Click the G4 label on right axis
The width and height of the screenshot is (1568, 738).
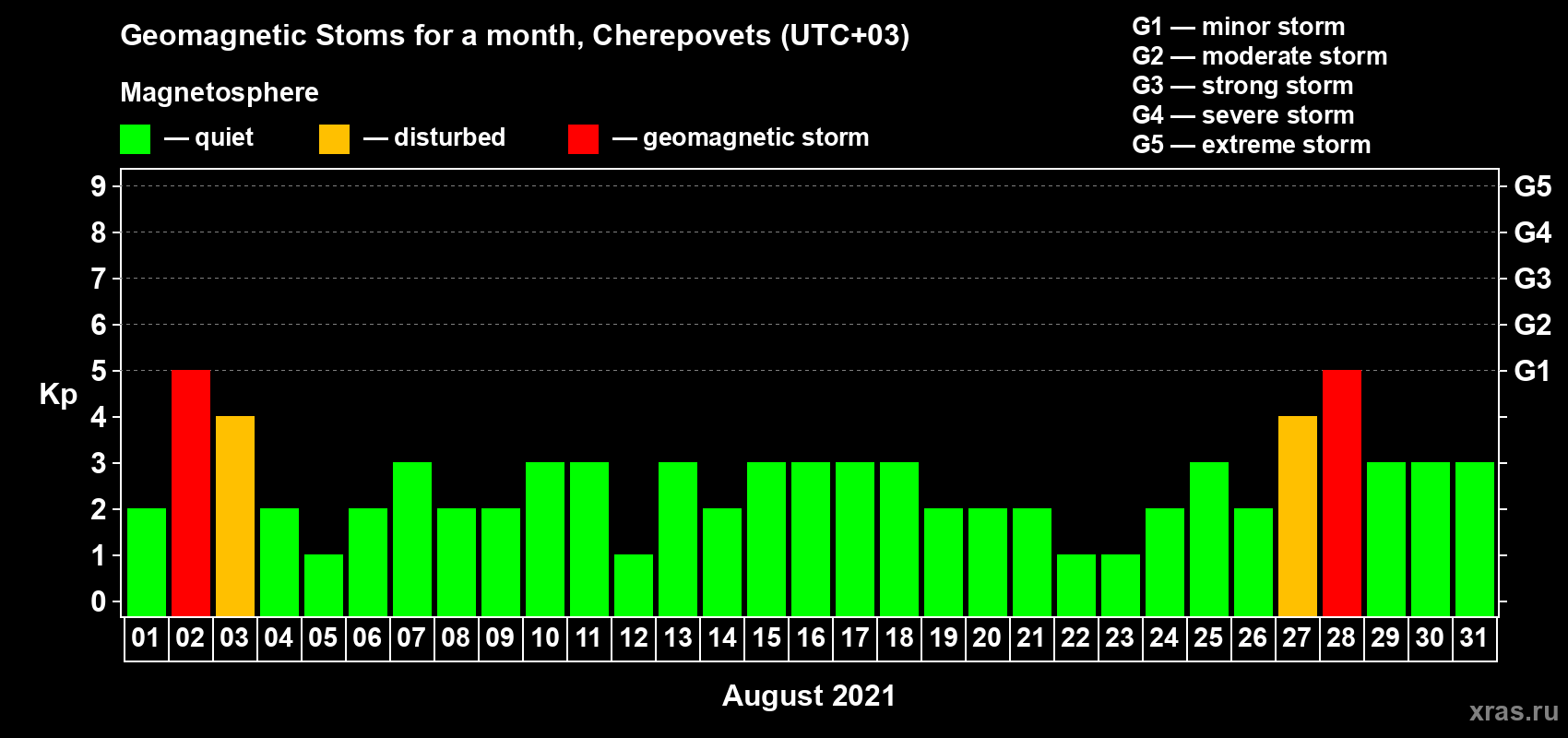click(1533, 232)
